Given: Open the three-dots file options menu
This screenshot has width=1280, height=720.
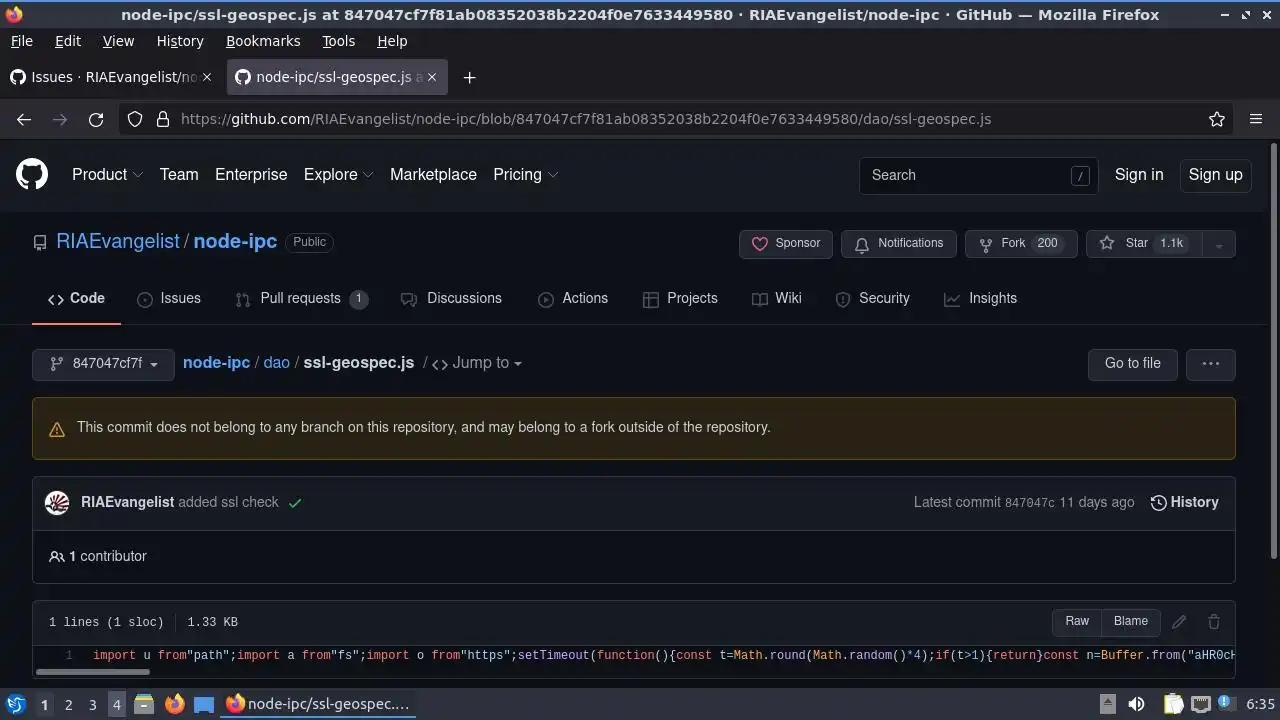Looking at the screenshot, I should point(1211,364).
